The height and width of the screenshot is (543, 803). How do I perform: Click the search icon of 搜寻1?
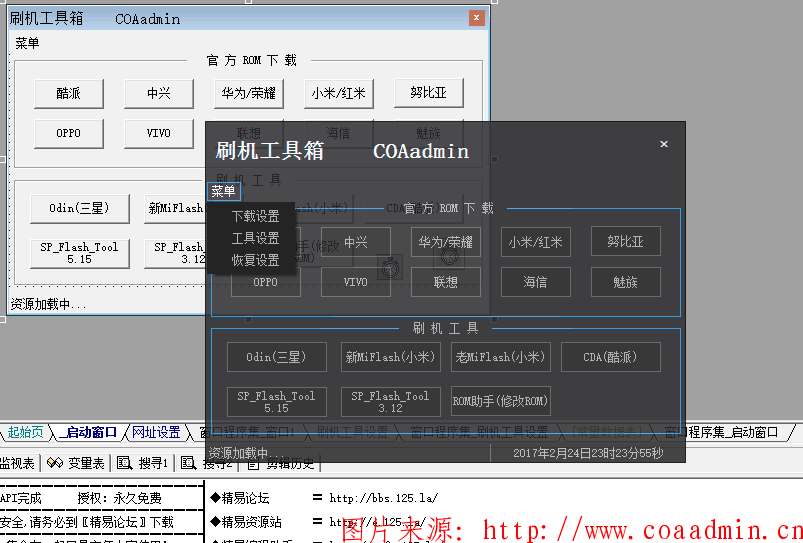(124, 464)
